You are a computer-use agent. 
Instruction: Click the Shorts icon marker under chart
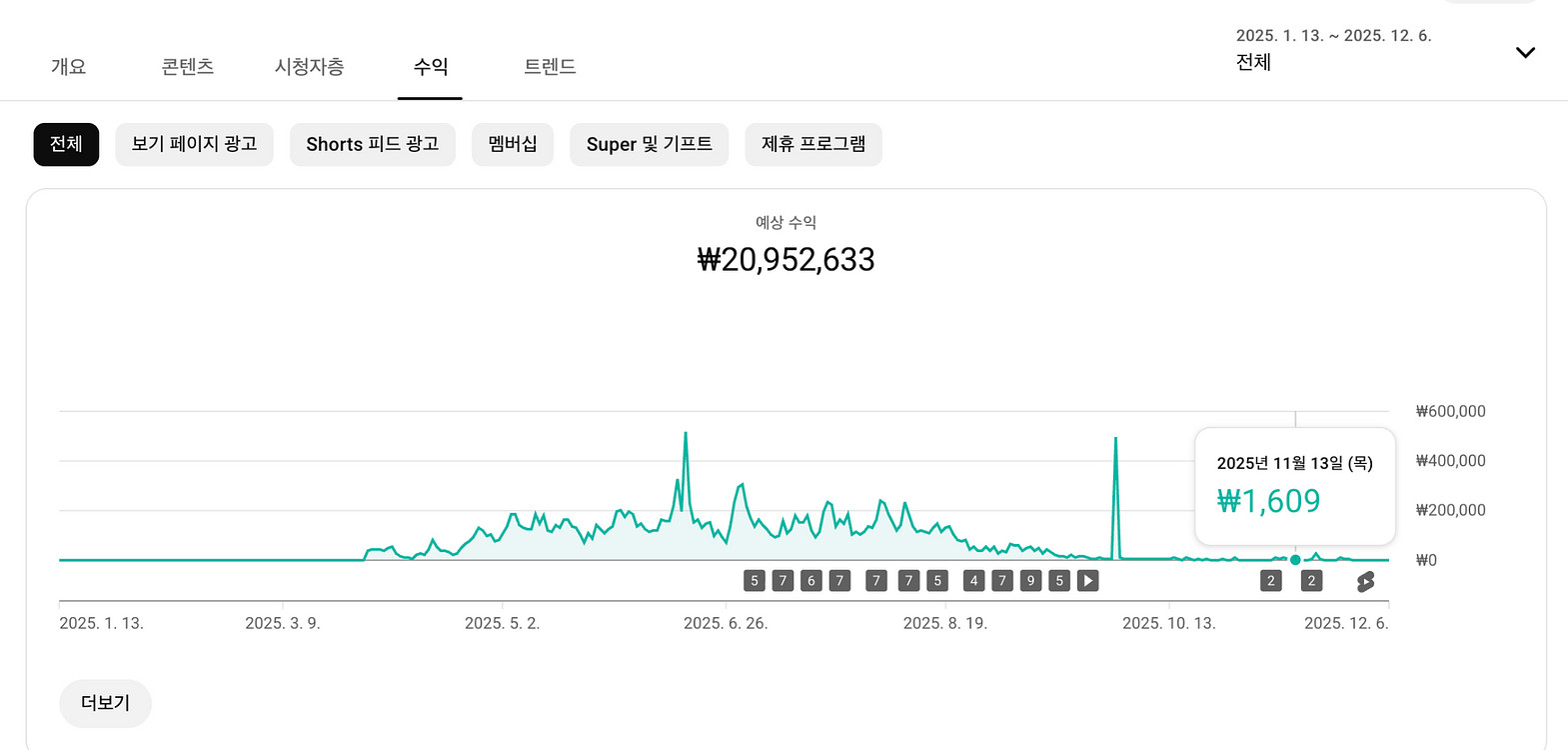1365,581
